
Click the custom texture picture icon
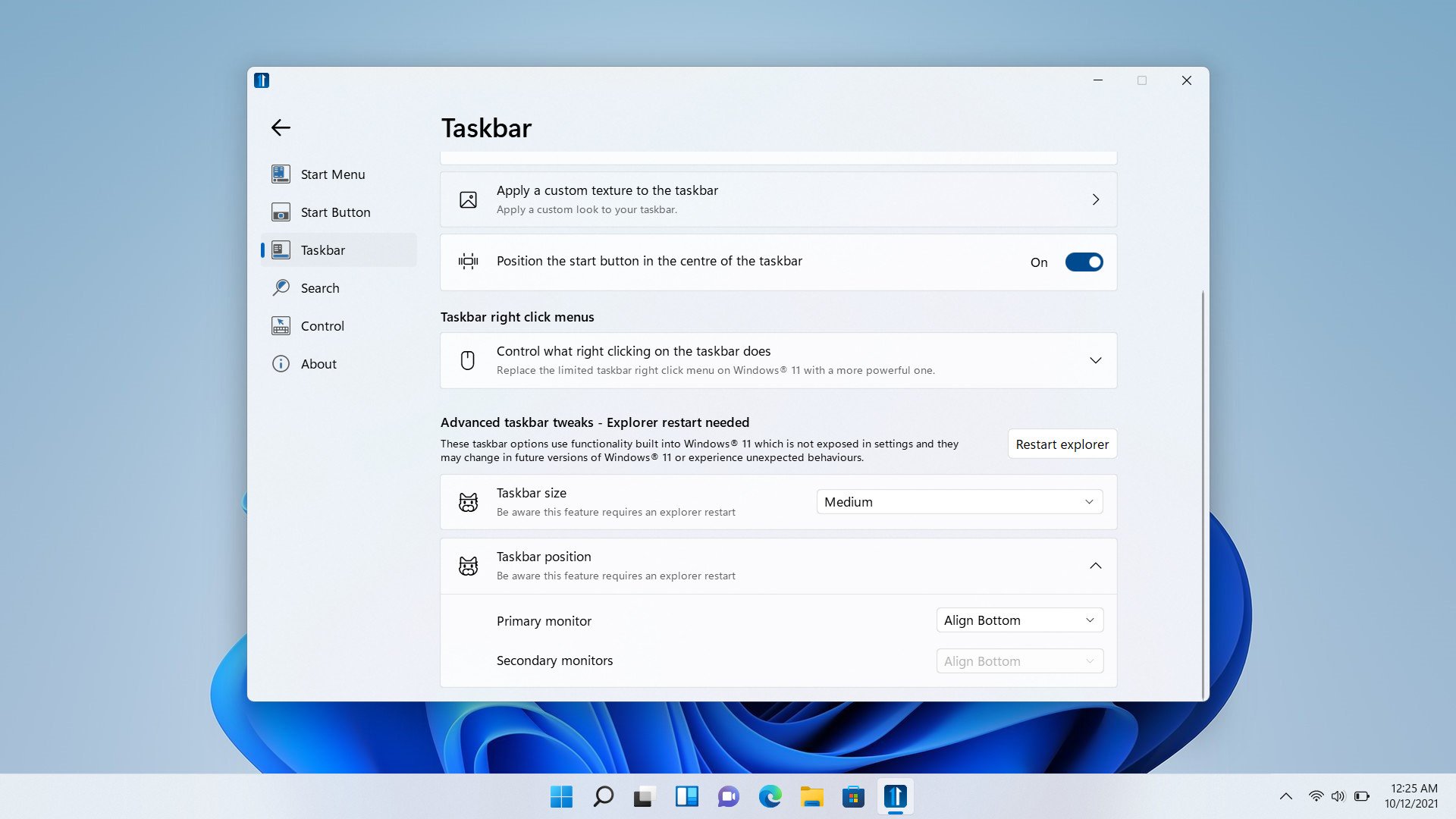tap(469, 199)
